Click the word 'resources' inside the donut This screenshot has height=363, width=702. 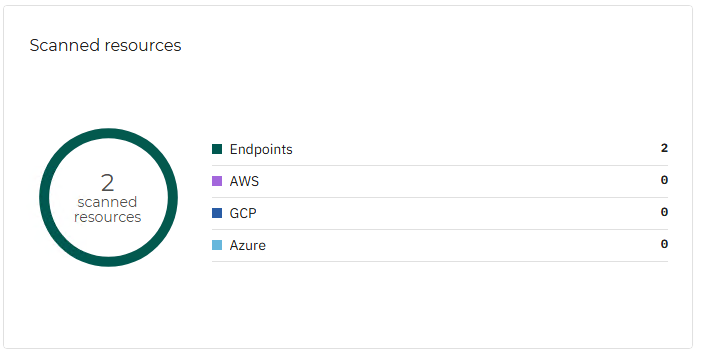pyautogui.click(x=107, y=218)
